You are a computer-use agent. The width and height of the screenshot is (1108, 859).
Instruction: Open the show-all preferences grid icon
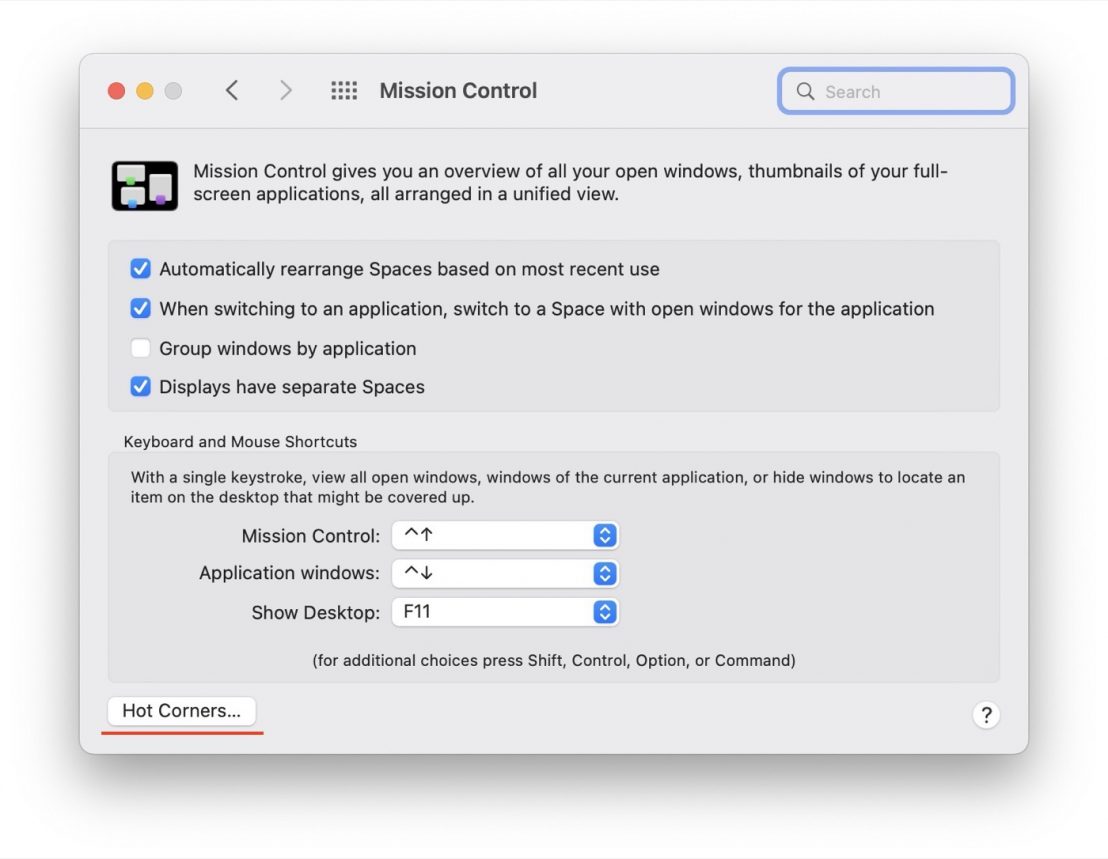coord(344,90)
